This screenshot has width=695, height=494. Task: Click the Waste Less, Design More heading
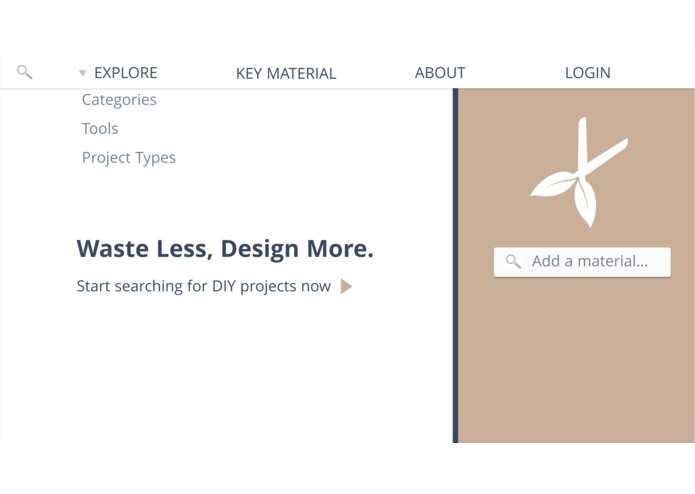point(225,249)
